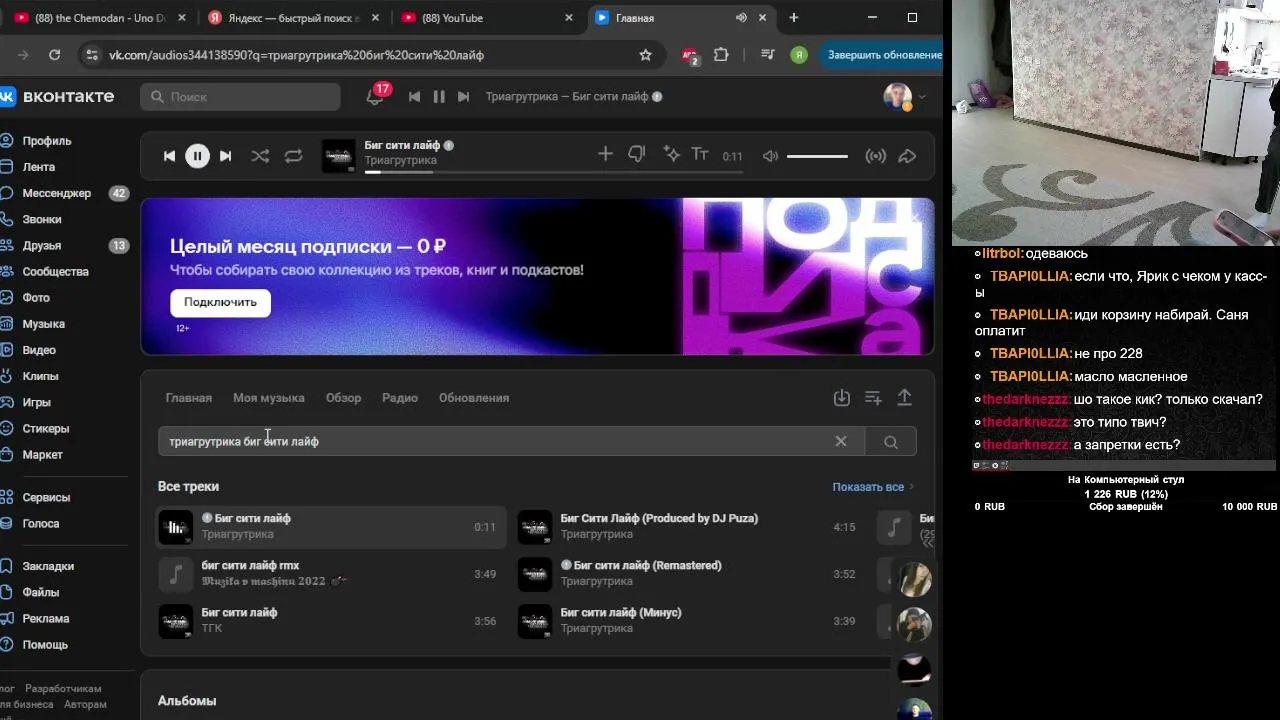Previous track in VK header mini player

414,97
